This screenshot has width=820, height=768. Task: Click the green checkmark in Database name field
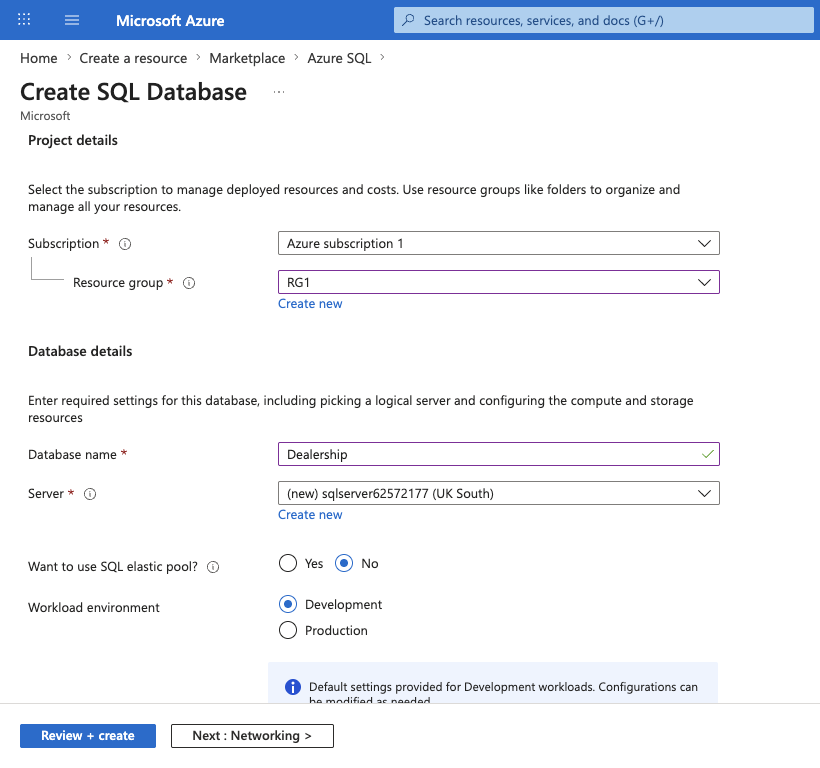click(x=708, y=454)
